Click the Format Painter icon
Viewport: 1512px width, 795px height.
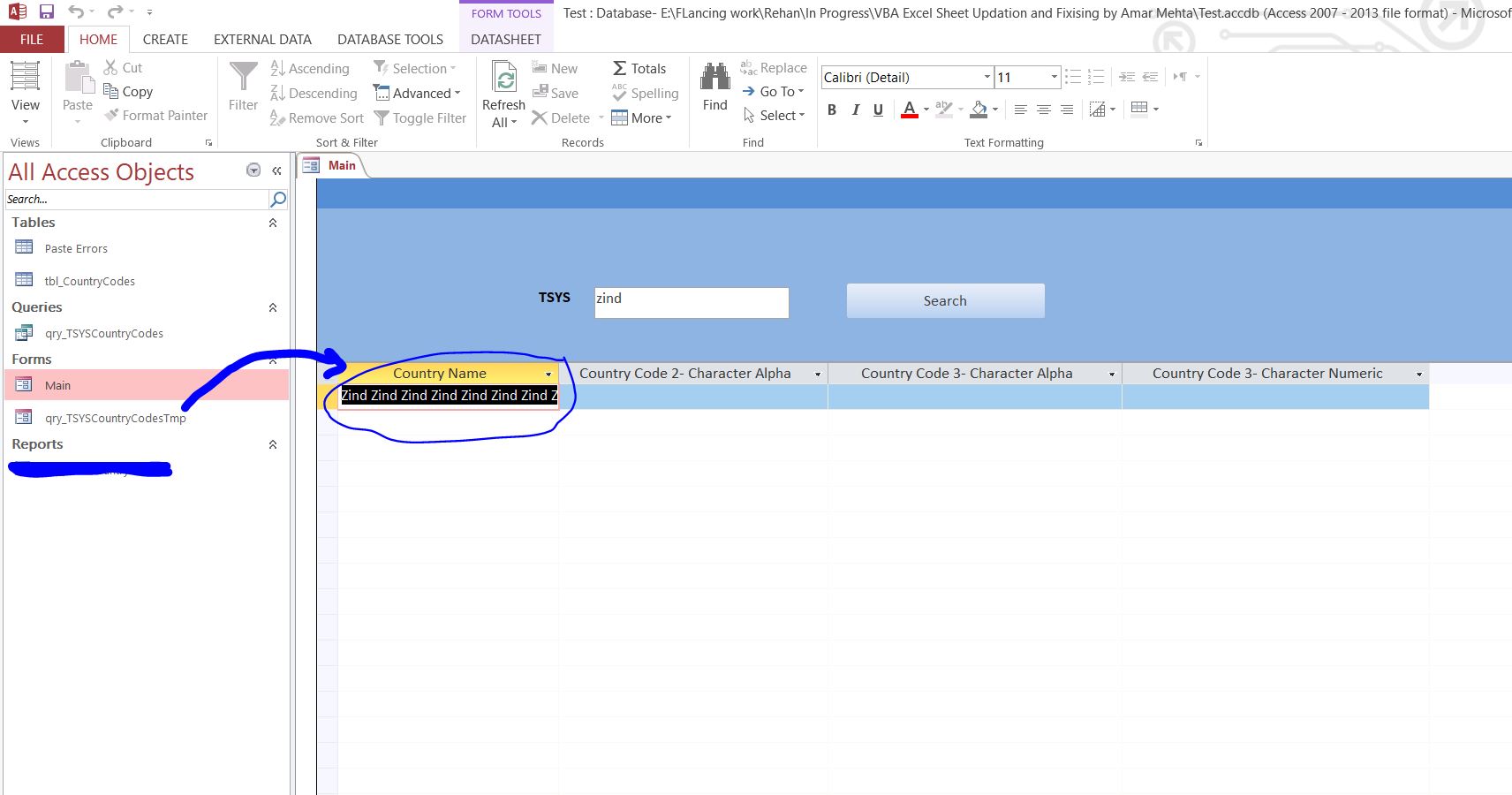click(111, 116)
